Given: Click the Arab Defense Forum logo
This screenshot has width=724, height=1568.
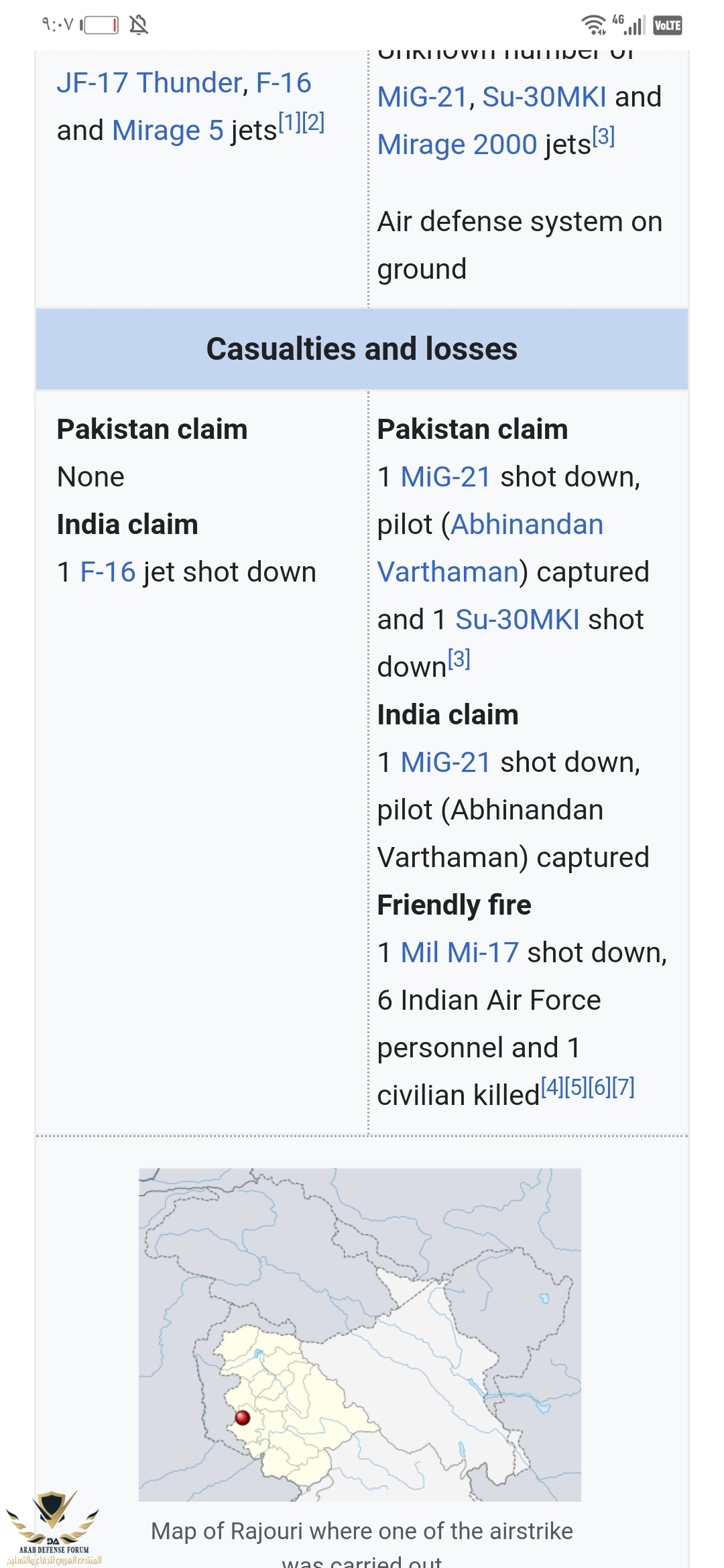Looking at the screenshot, I should click(53, 1528).
